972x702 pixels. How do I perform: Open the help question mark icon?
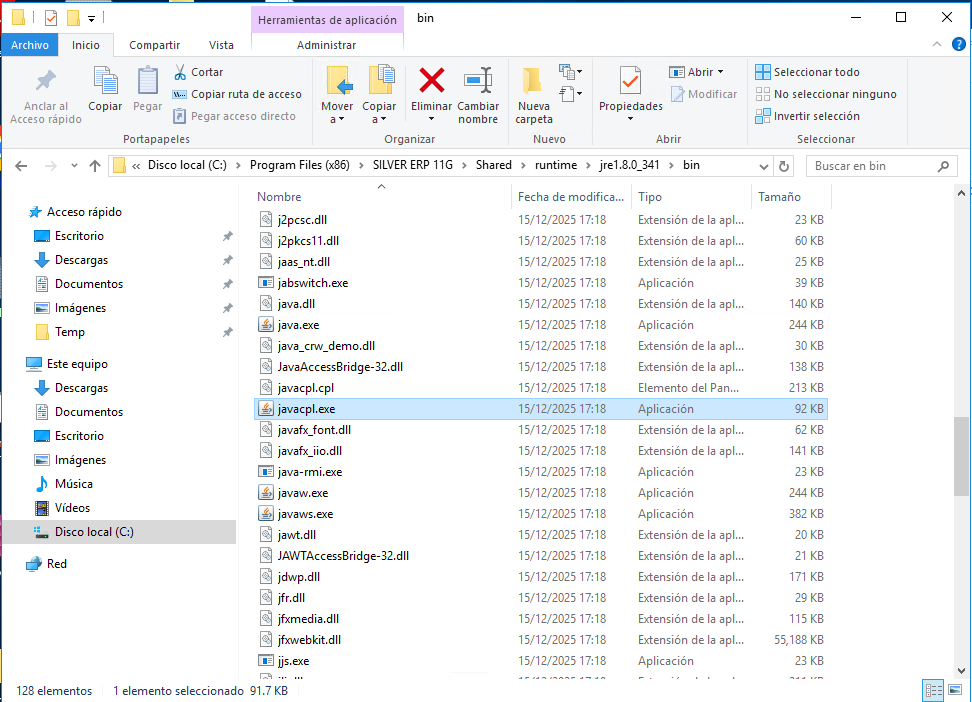coord(958,45)
